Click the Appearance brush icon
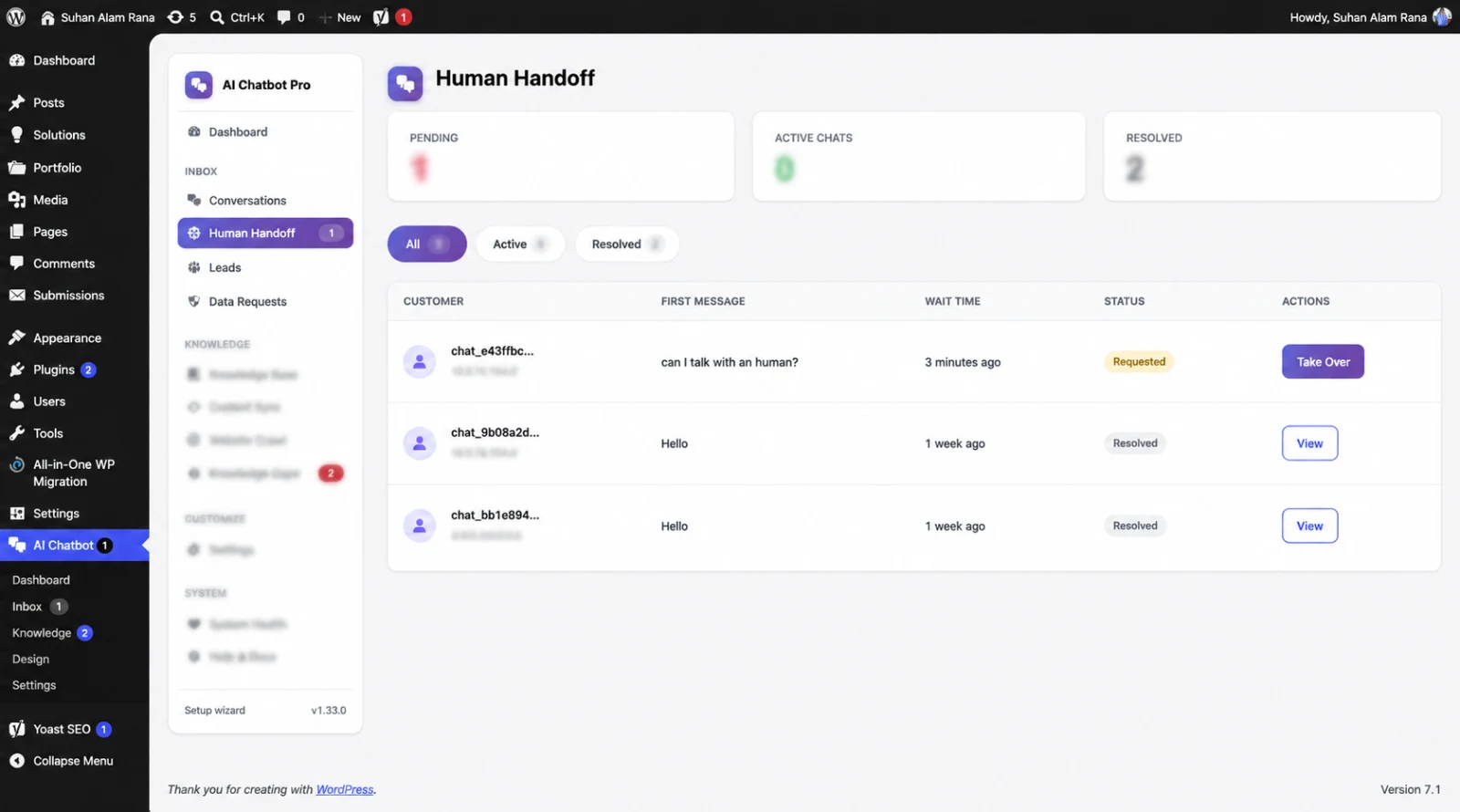This screenshot has width=1460, height=812. point(16,338)
